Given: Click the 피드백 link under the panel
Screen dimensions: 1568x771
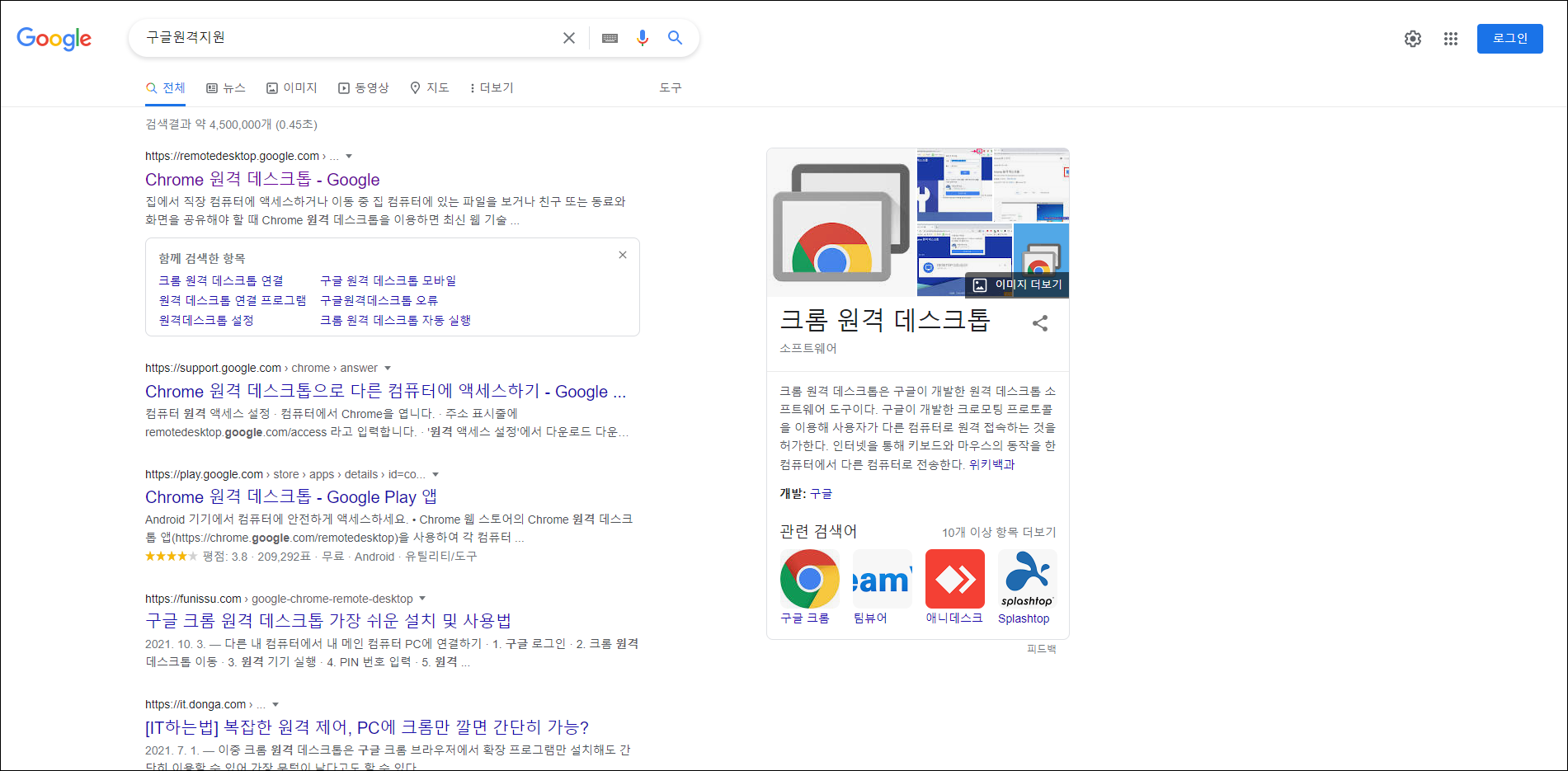Looking at the screenshot, I should (x=1041, y=649).
